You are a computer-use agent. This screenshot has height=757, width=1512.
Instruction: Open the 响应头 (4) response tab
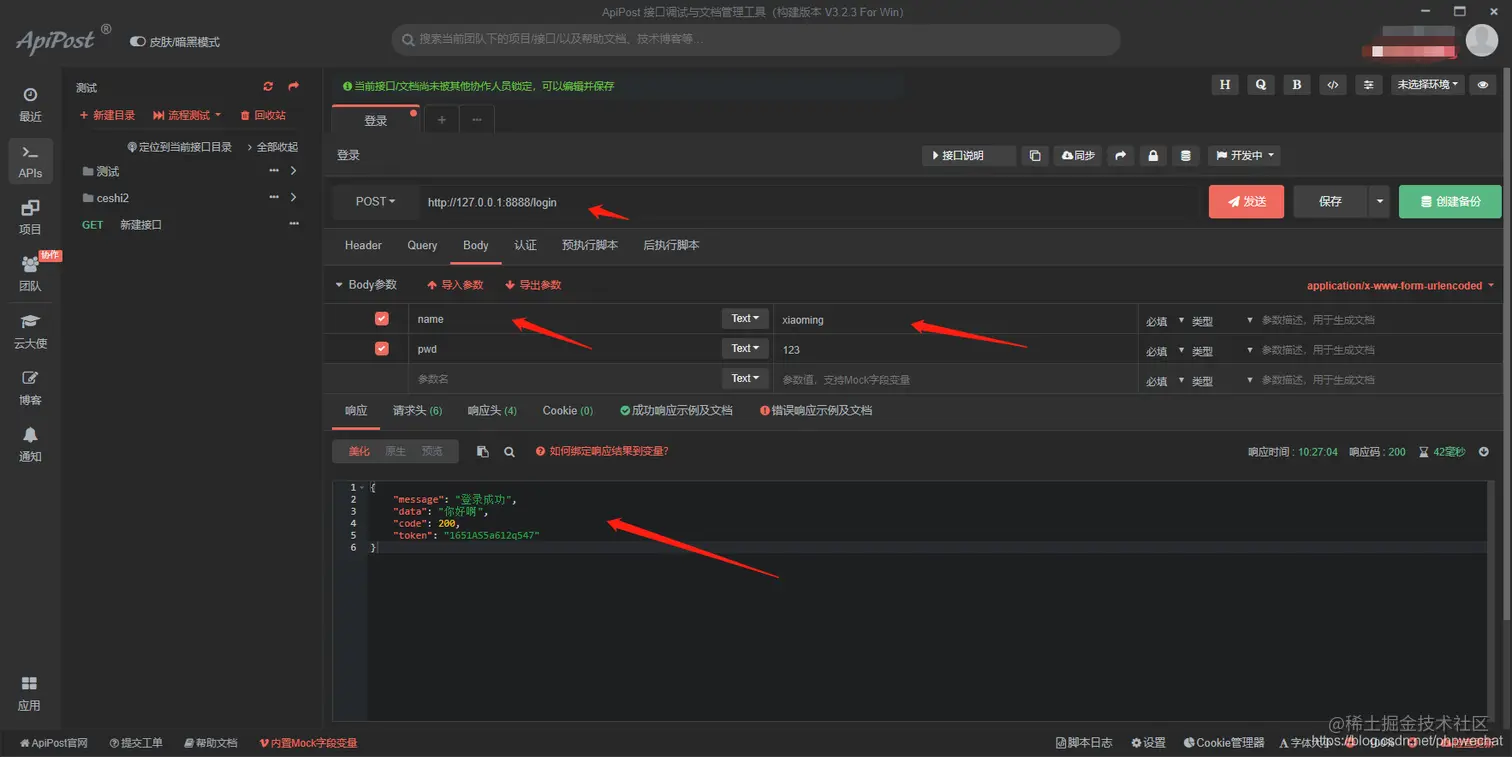[x=492, y=411]
